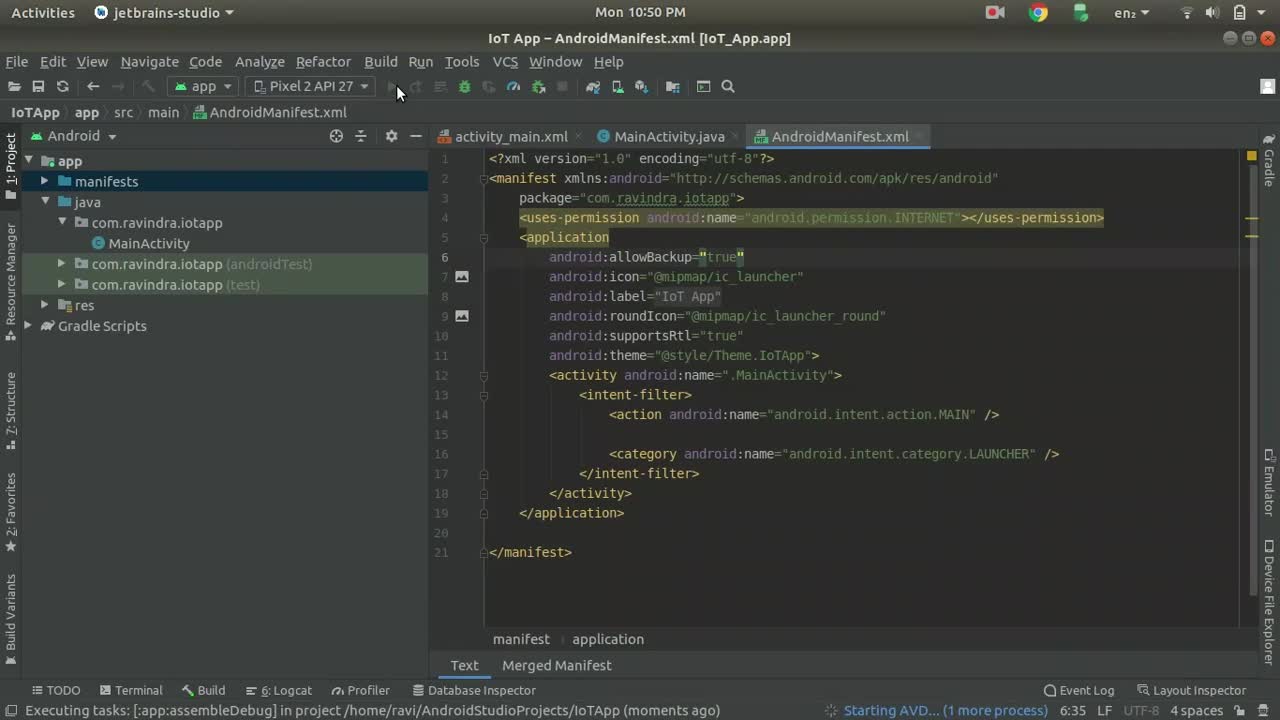This screenshot has width=1280, height=720.
Task: Open the Logcat tool window
Action: [278, 690]
